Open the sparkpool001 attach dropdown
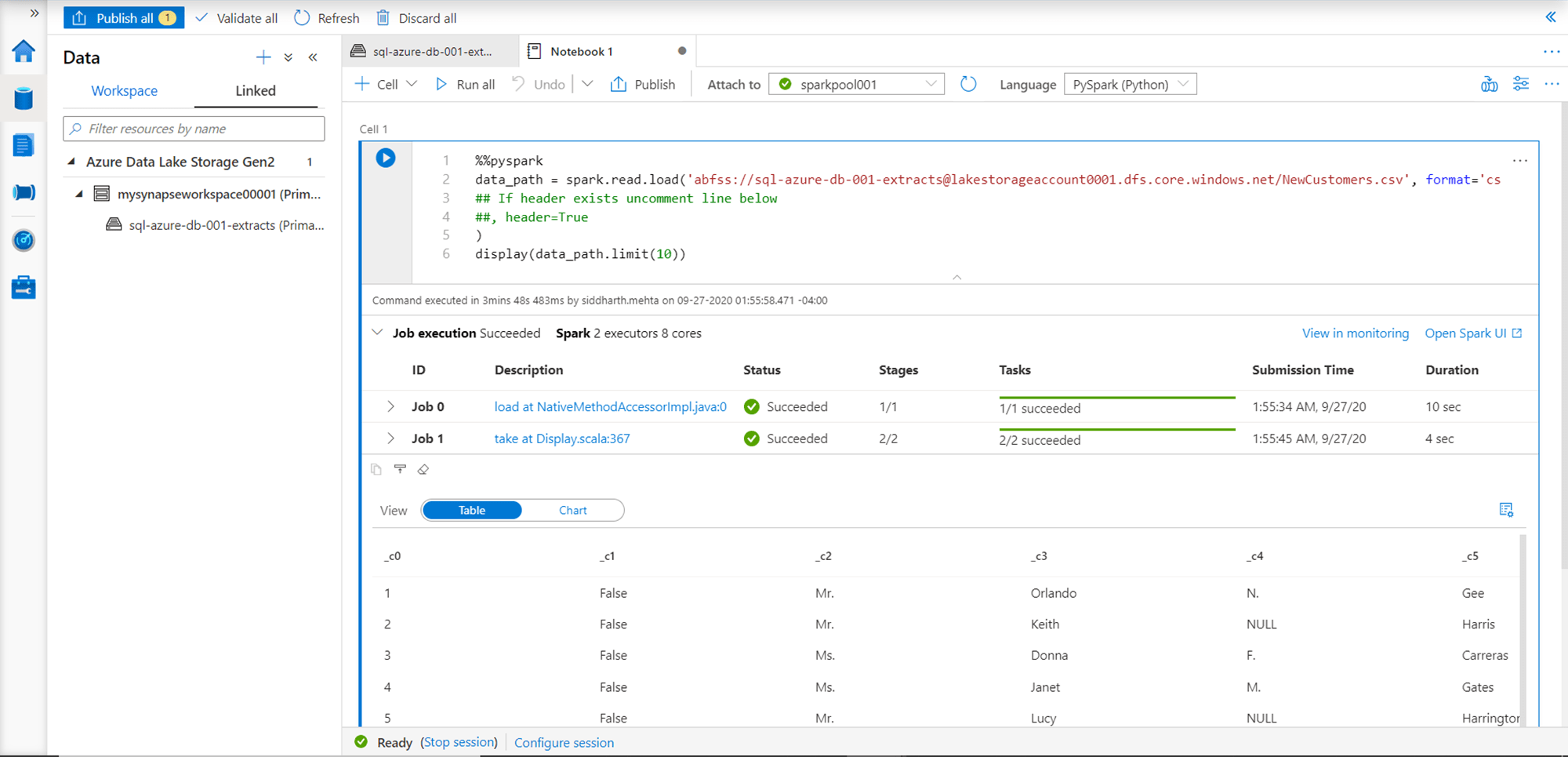This screenshot has height=757, width=1568. [x=931, y=84]
